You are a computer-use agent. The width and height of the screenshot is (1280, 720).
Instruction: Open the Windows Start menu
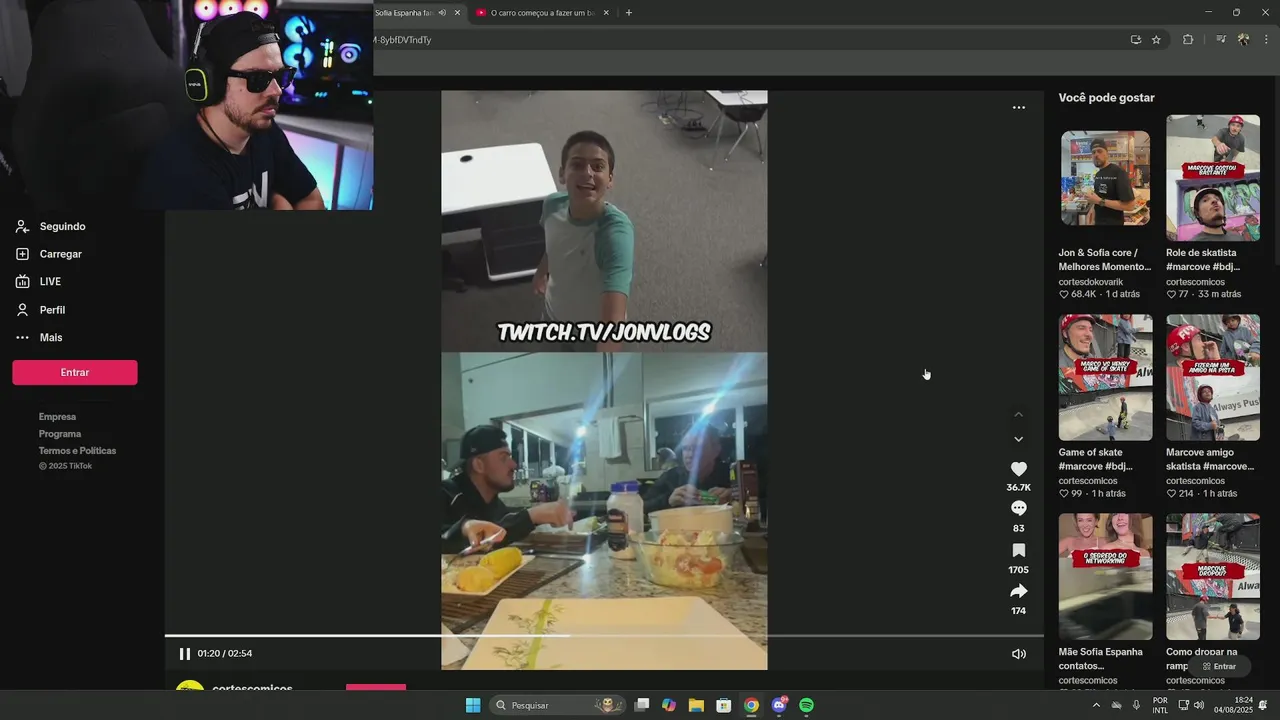point(473,705)
